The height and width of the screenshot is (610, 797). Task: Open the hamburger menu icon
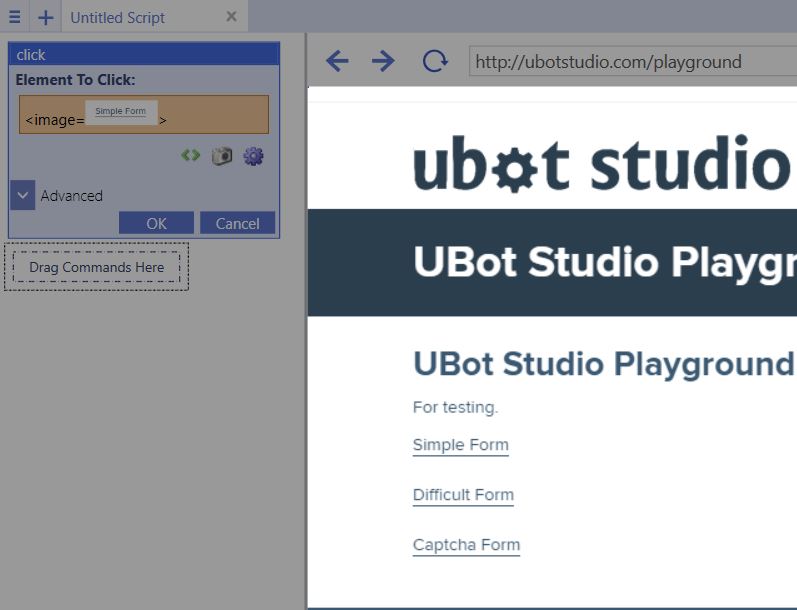click(15, 17)
